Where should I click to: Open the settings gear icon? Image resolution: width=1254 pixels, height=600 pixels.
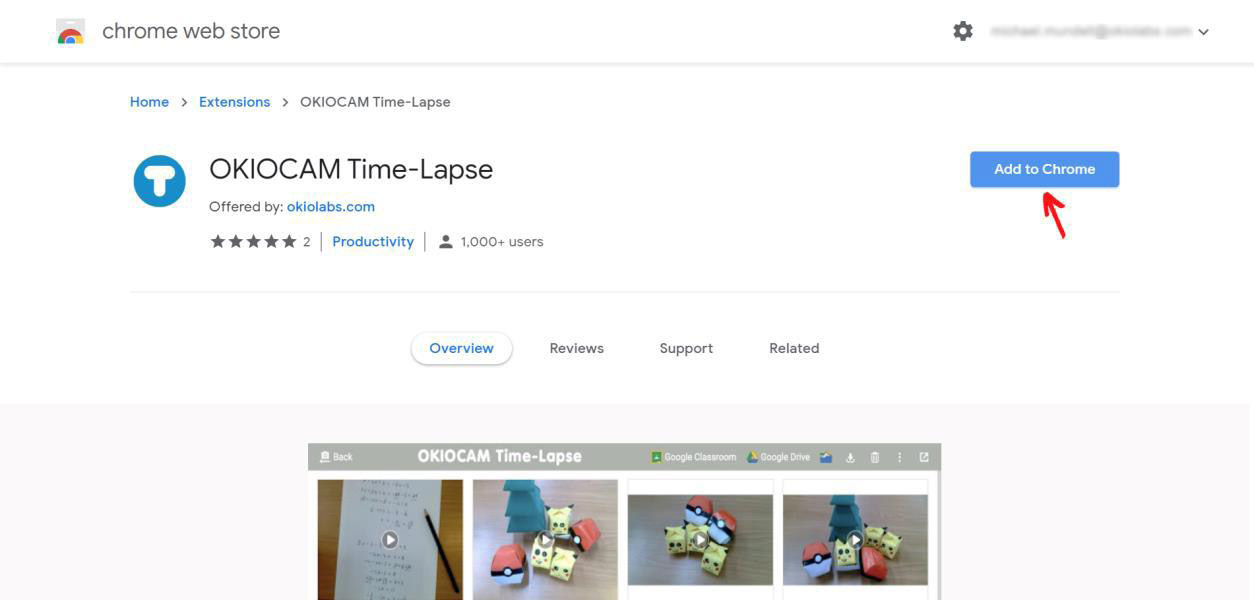point(963,31)
